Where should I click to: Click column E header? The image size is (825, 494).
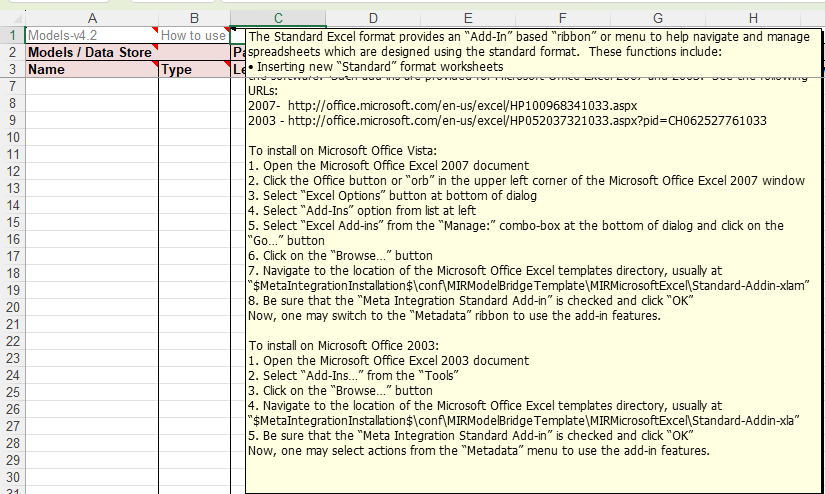[467, 17]
